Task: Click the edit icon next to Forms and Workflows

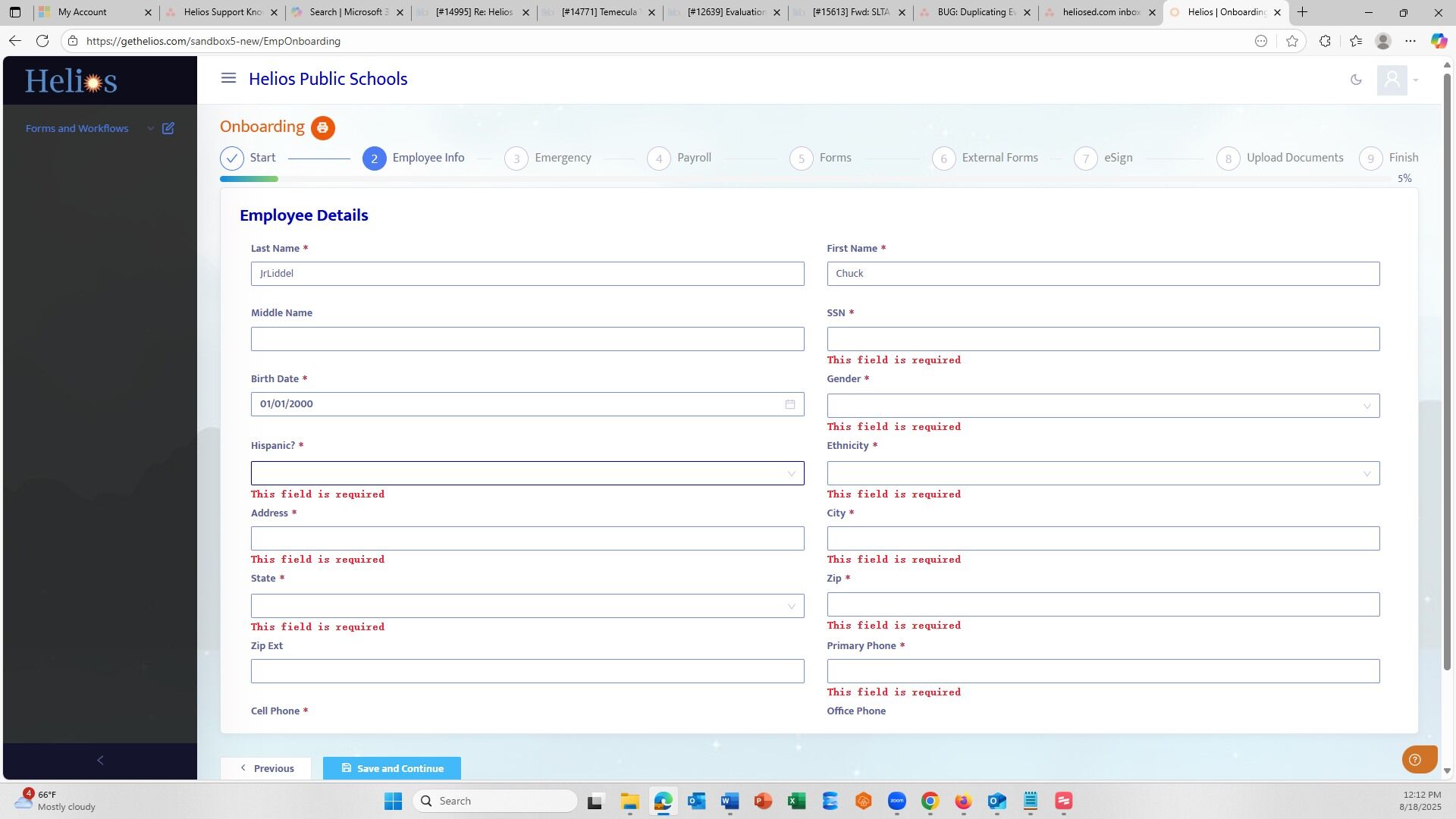Action: [x=168, y=128]
